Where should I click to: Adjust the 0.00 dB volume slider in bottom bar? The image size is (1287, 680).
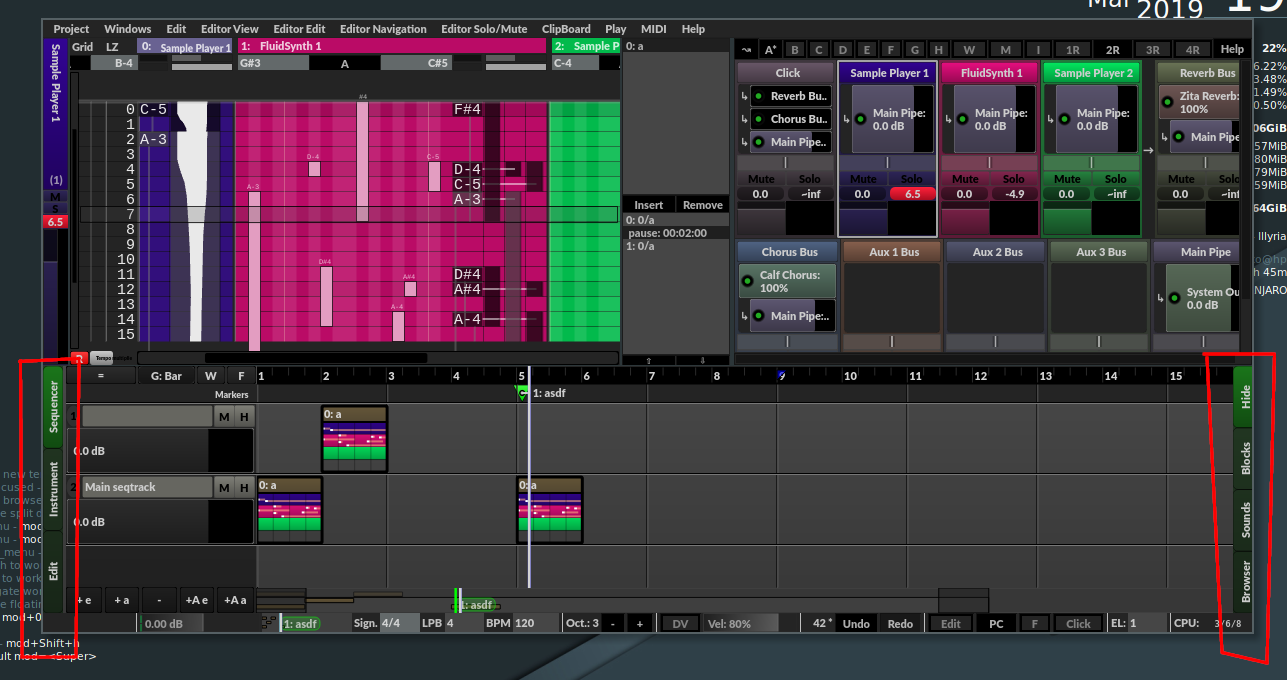click(x=170, y=624)
